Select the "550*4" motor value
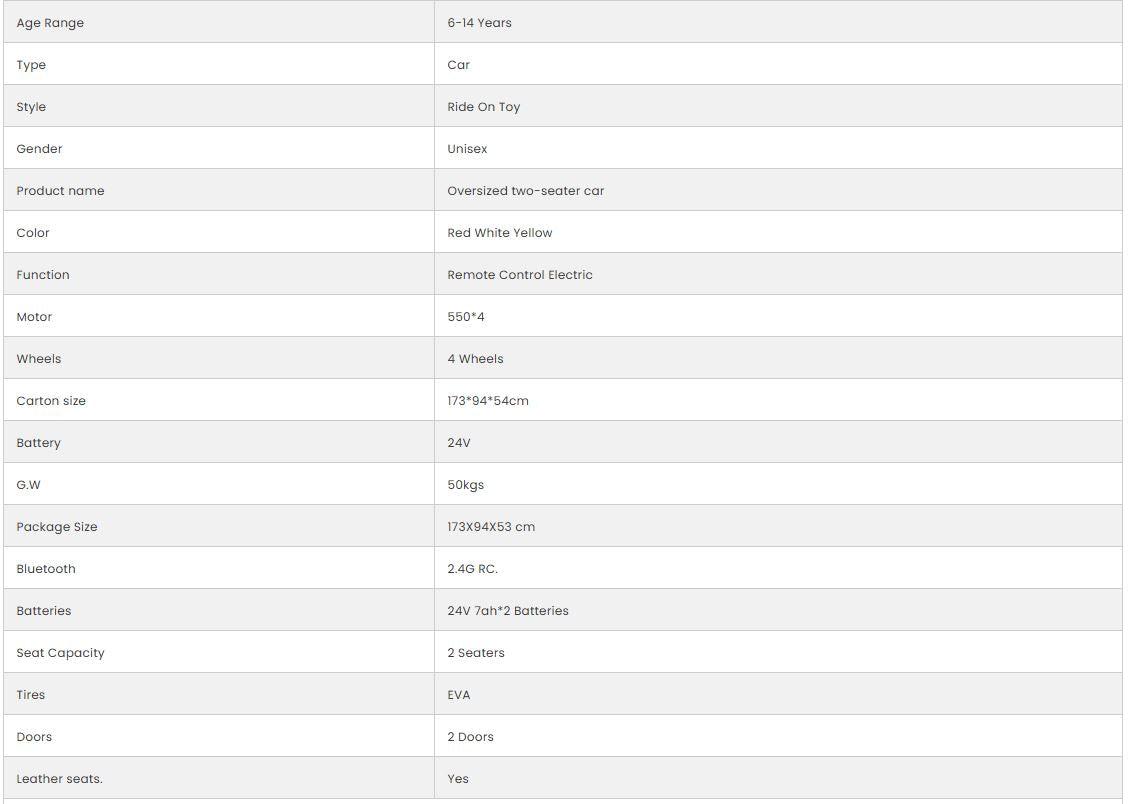The width and height of the screenshot is (1128, 804). click(x=466, y=317)
